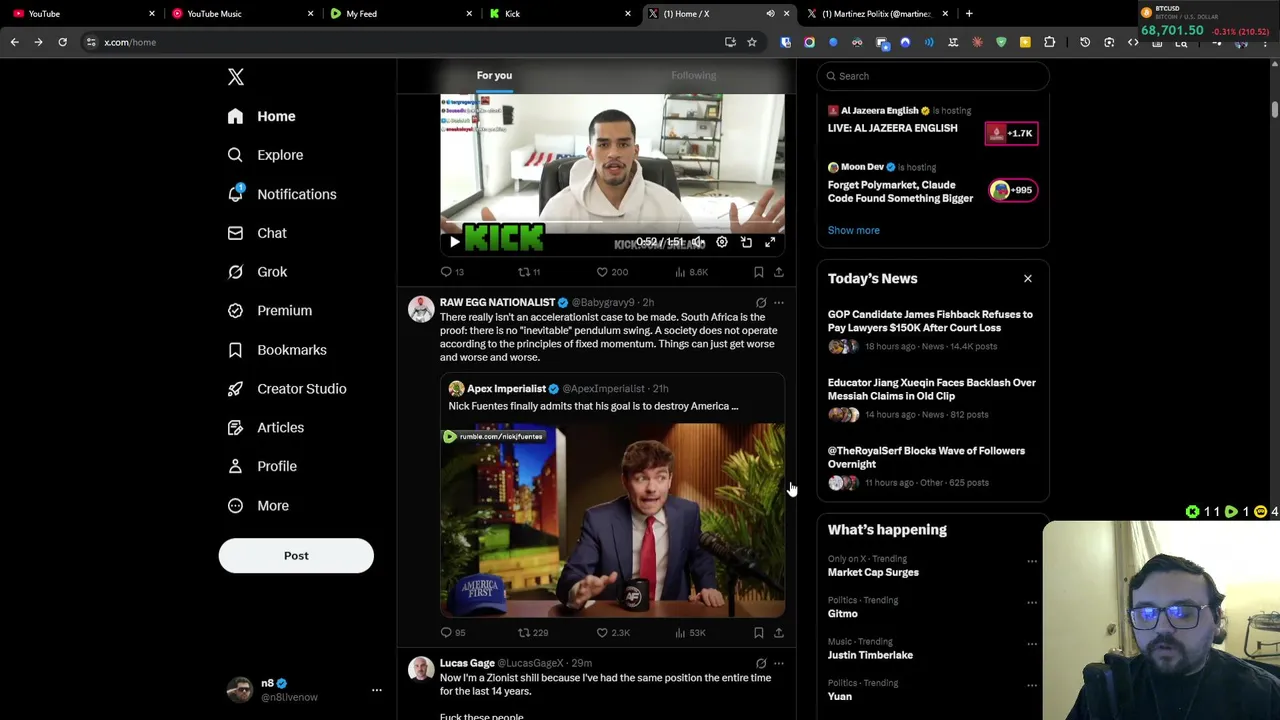Image resolution: width=1280 pixels, height=720 pixels.
Task: Reply to Kick video post with 13 replies
Action: pos(452,272)
